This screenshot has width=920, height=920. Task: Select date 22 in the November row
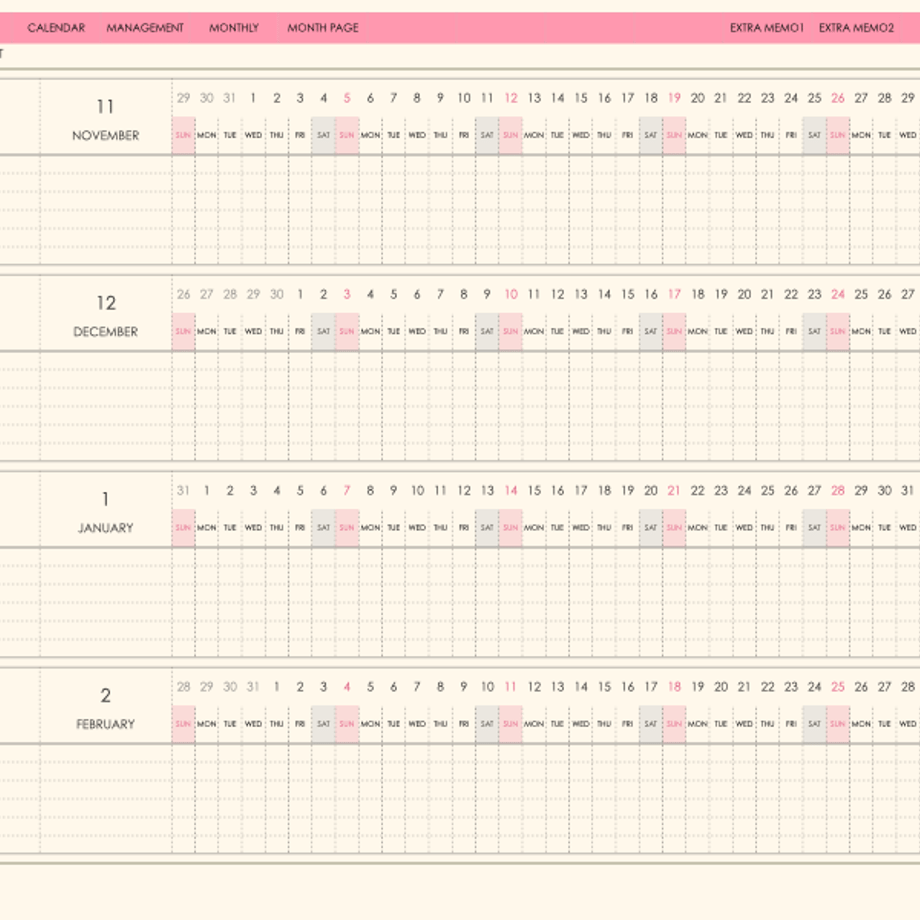tap(745, 98)
